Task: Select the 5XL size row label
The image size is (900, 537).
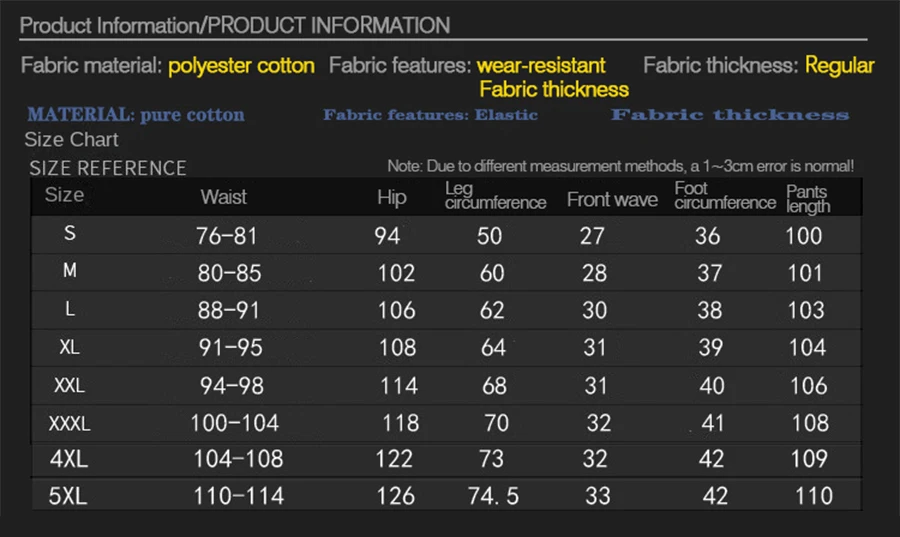Action: pos(69,495)
